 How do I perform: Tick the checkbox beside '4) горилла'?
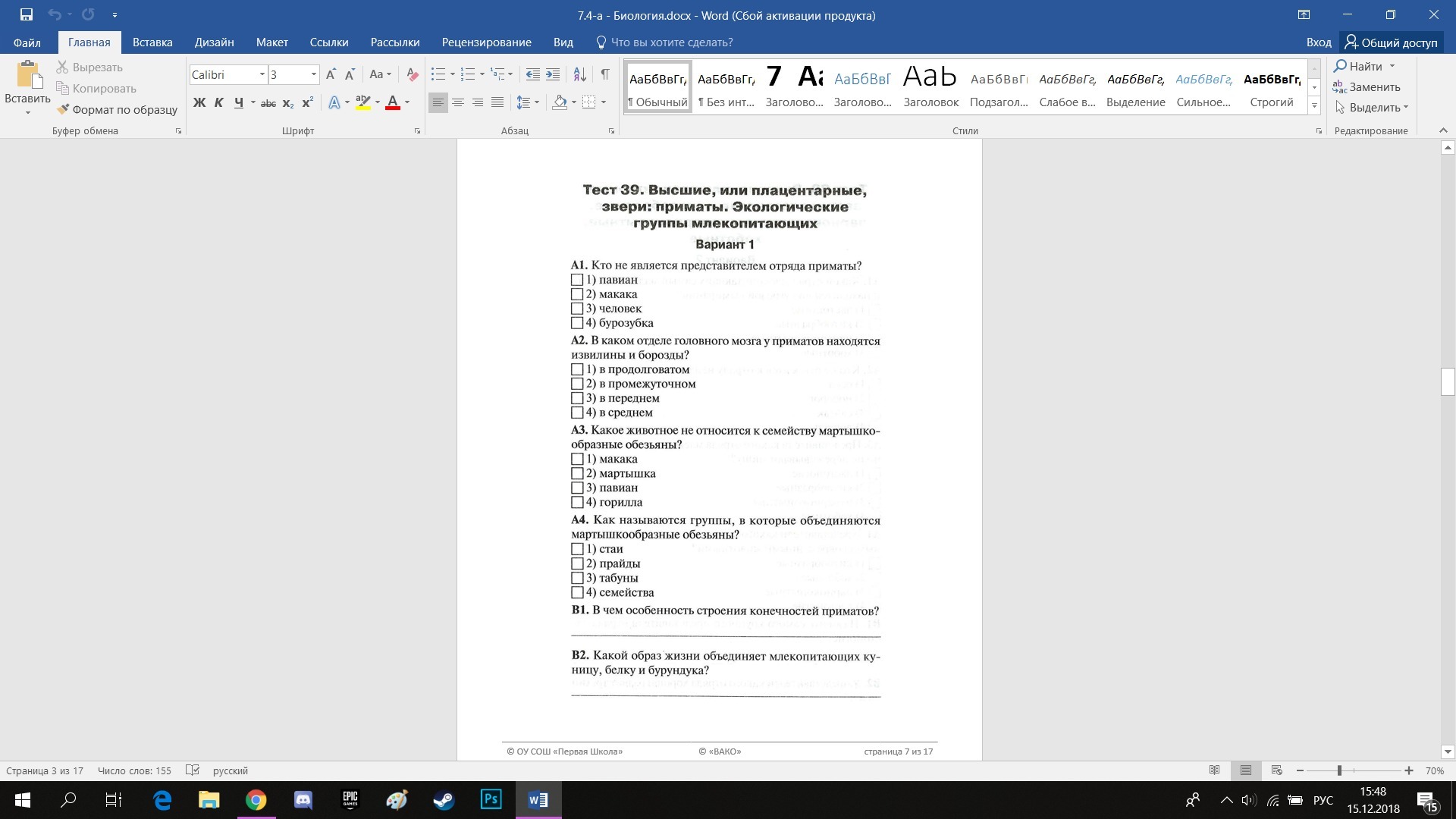[x=577, y=502]
